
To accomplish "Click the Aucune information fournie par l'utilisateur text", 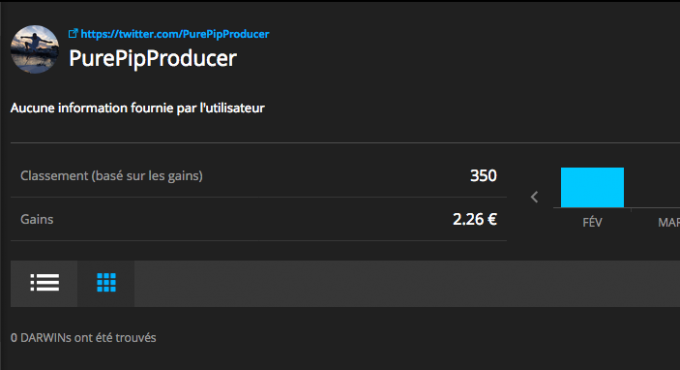I will [x=137, y=108].
